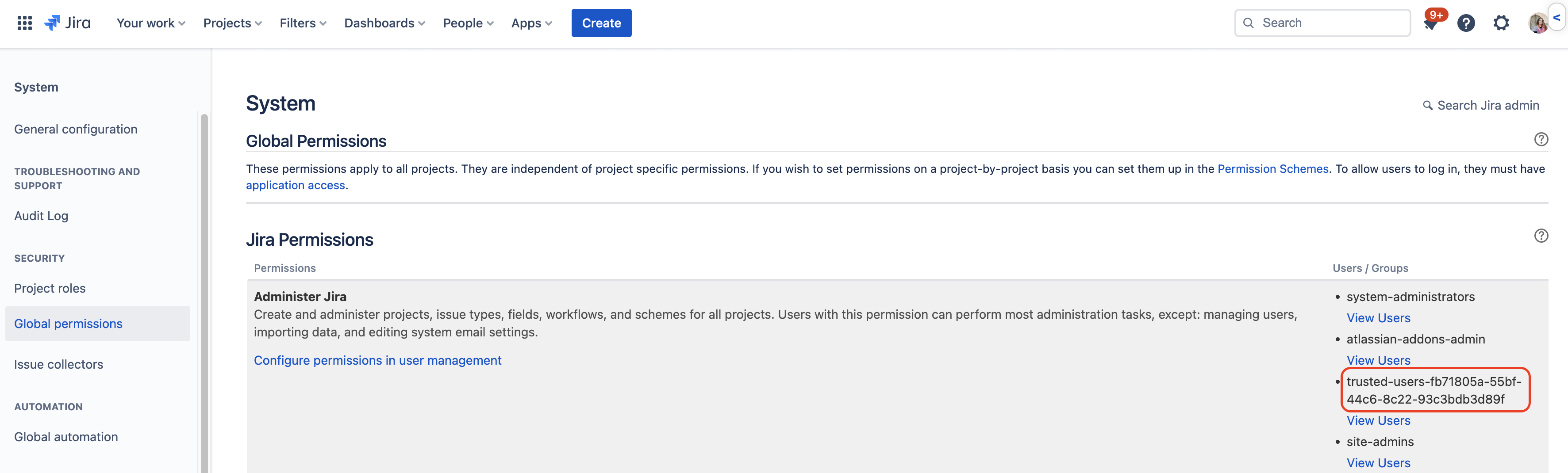
Task: Select Audit Log in sidebar
Action: (x=42, y=216)
